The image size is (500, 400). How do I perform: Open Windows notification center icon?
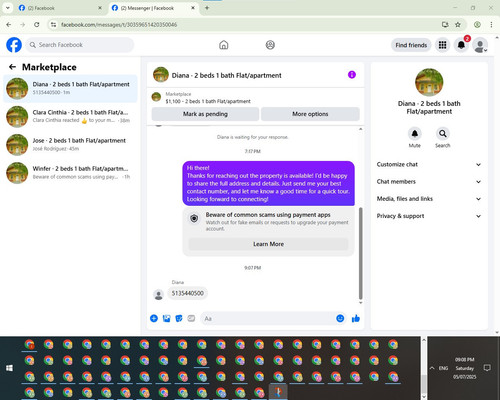pos(487,368)
